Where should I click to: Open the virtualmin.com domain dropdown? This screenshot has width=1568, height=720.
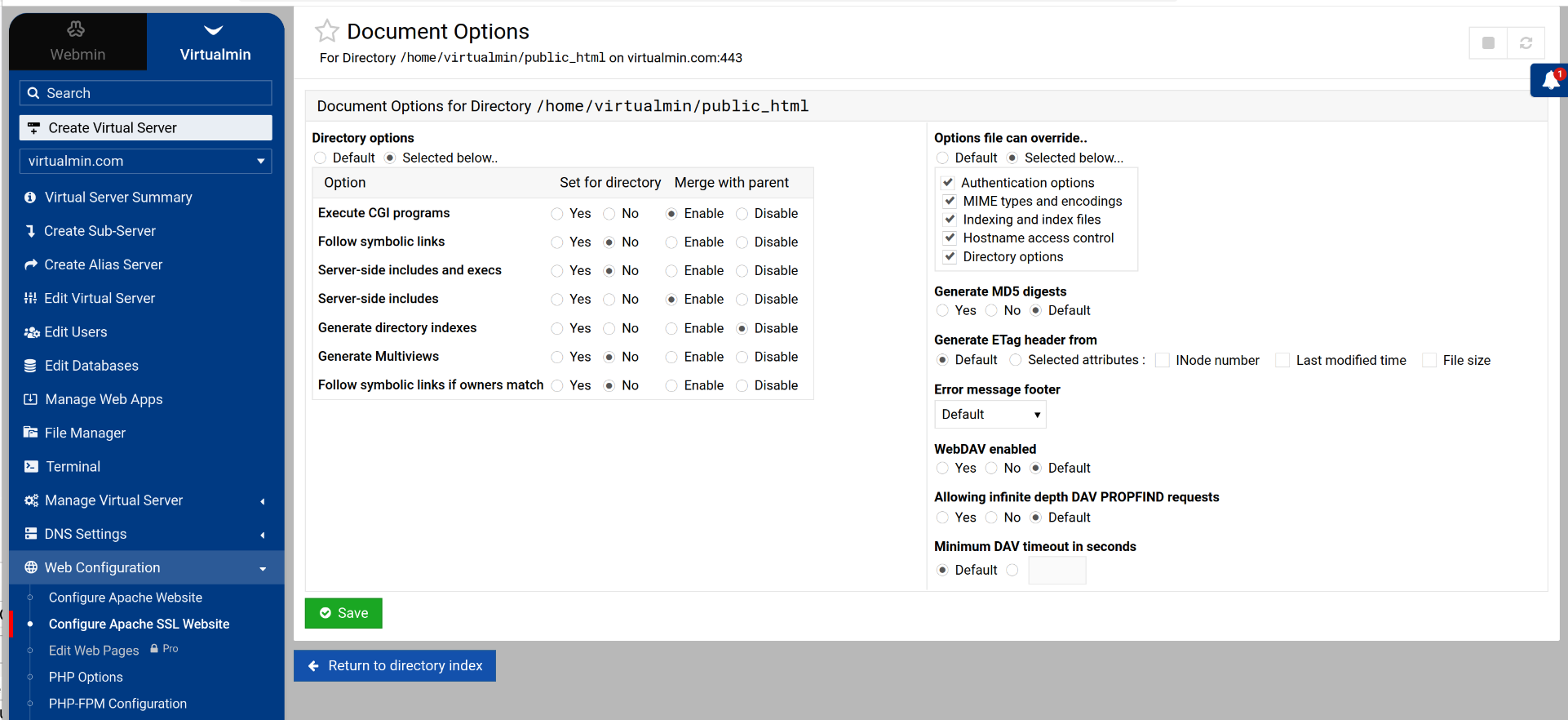(145, 161)
